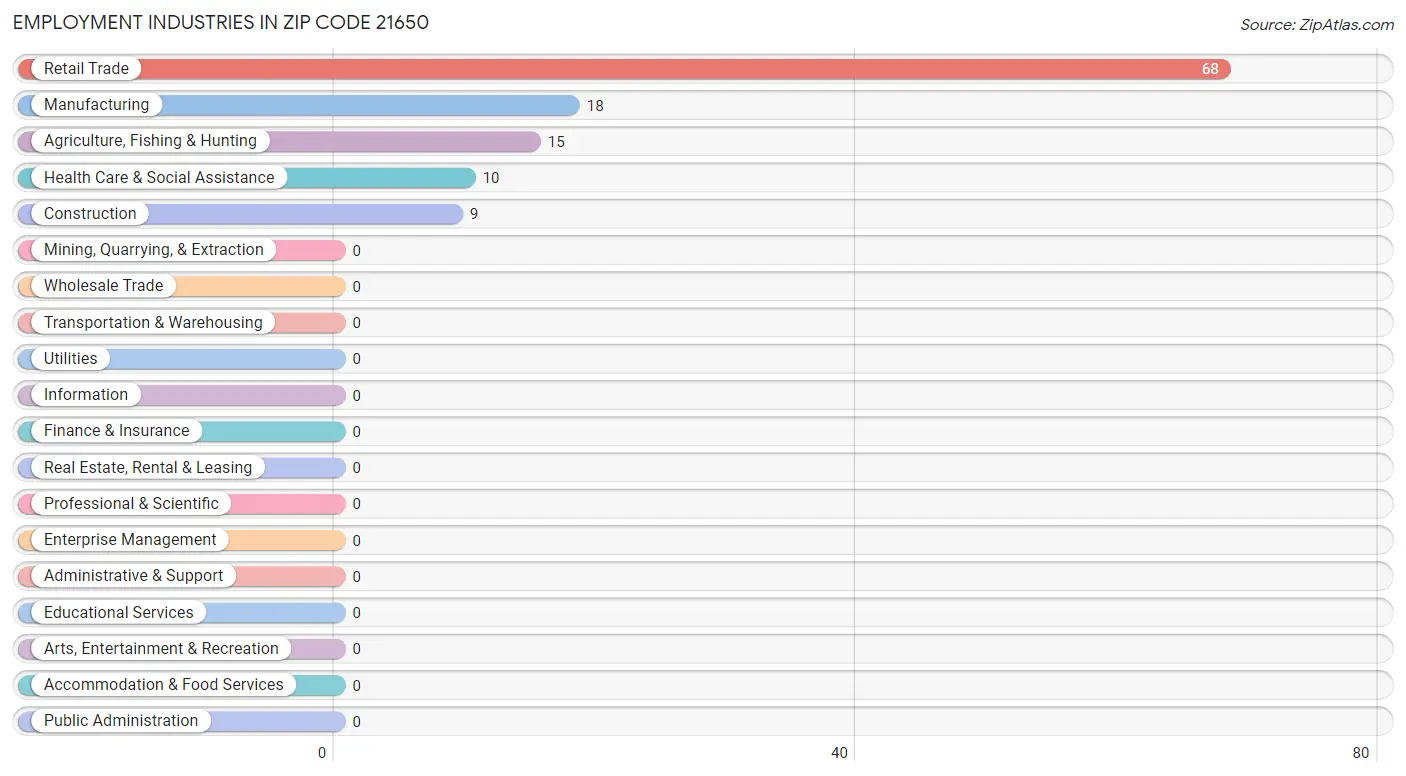This screenshot has height=776, width=1406.
Task: Click the Source: ZipAtlas.com credit
Action: (1317, 25)
